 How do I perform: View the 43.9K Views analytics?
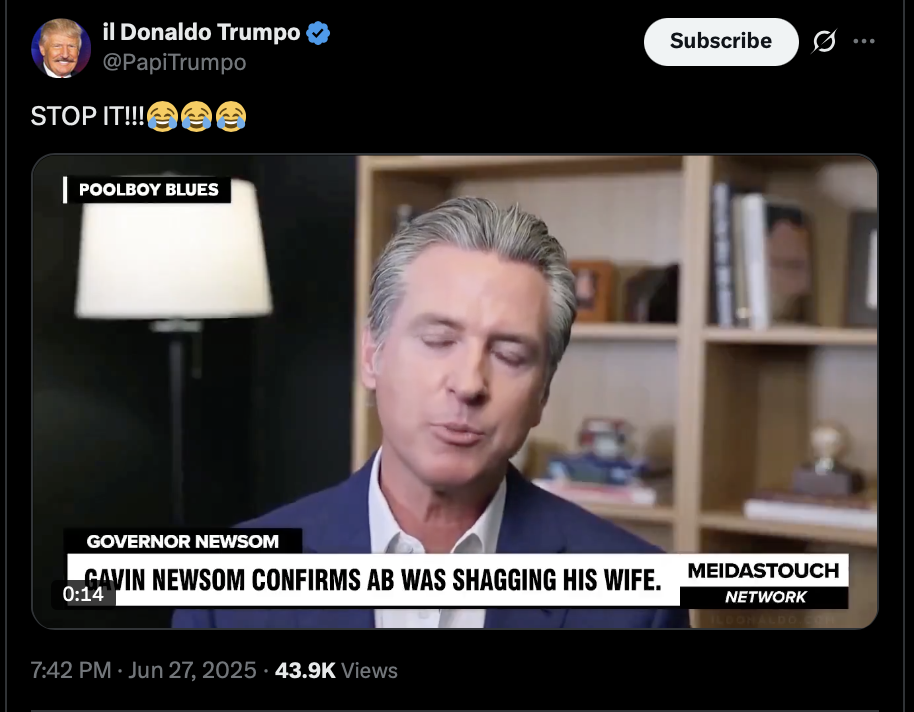click(336, 670)
